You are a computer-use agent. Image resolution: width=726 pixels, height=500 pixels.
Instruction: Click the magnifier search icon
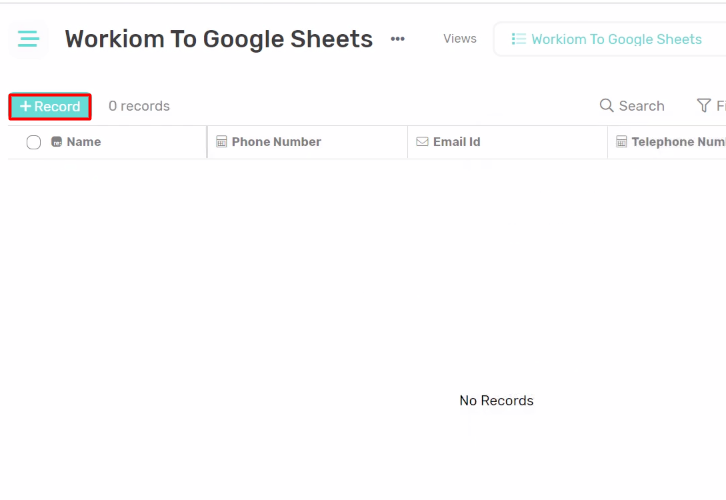tap(607, 106)
